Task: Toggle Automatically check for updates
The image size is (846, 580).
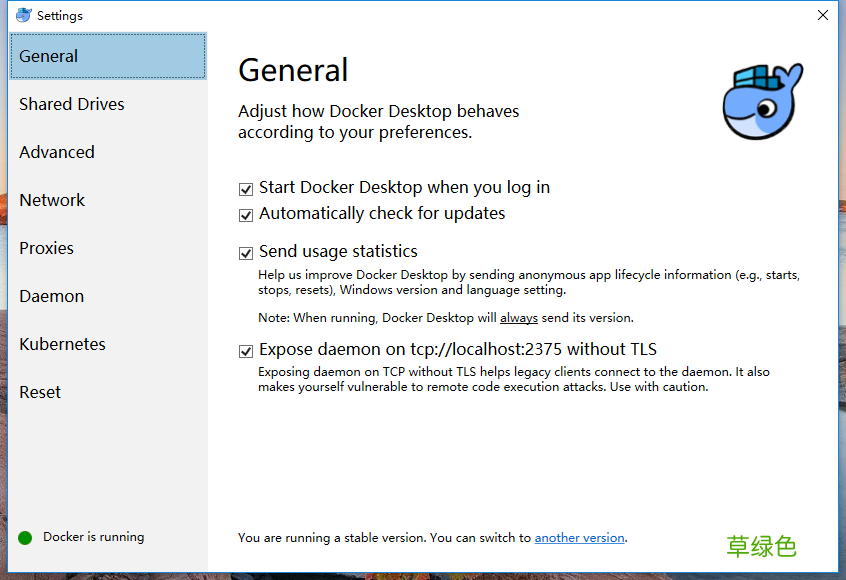Action: 245,214
